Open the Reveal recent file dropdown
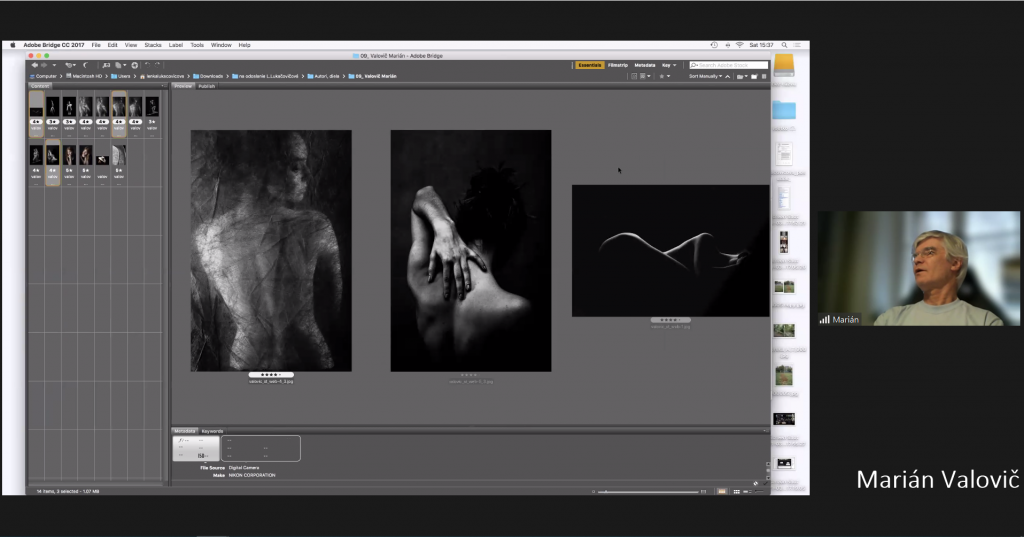The height and width of the screenshot is (537, 1024). point(70,65)
